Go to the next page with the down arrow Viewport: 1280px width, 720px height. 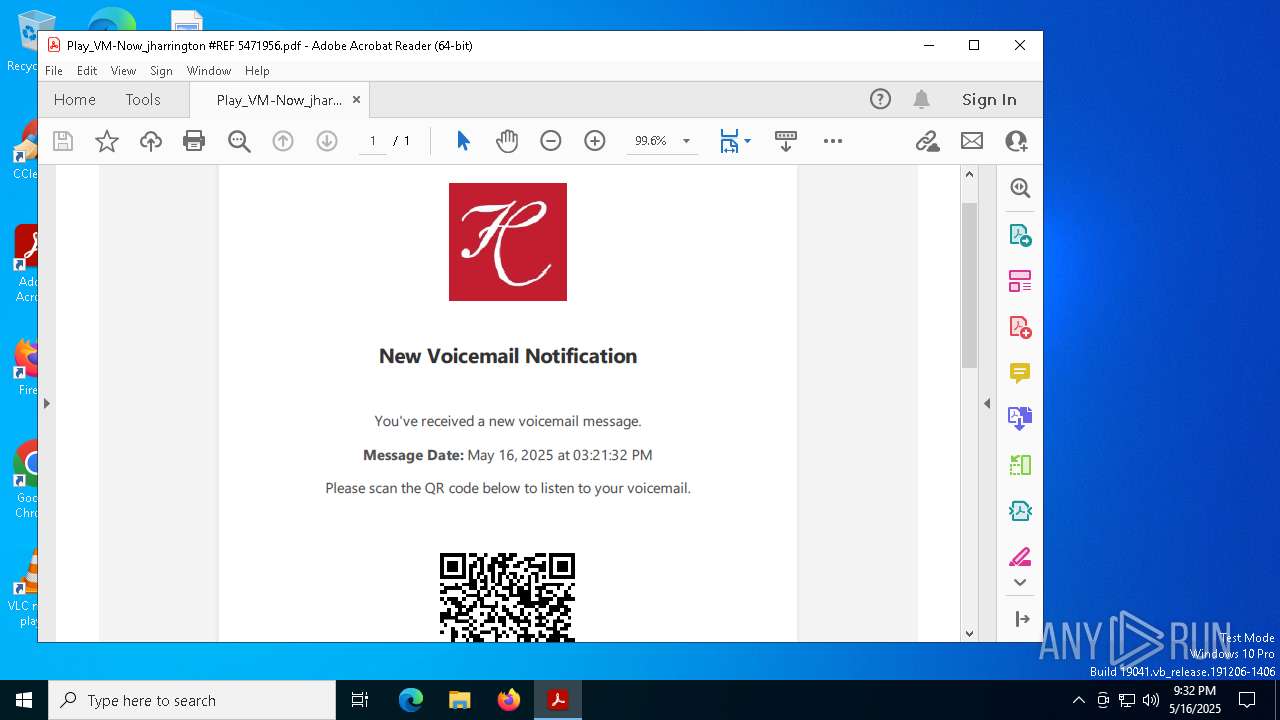327,141
